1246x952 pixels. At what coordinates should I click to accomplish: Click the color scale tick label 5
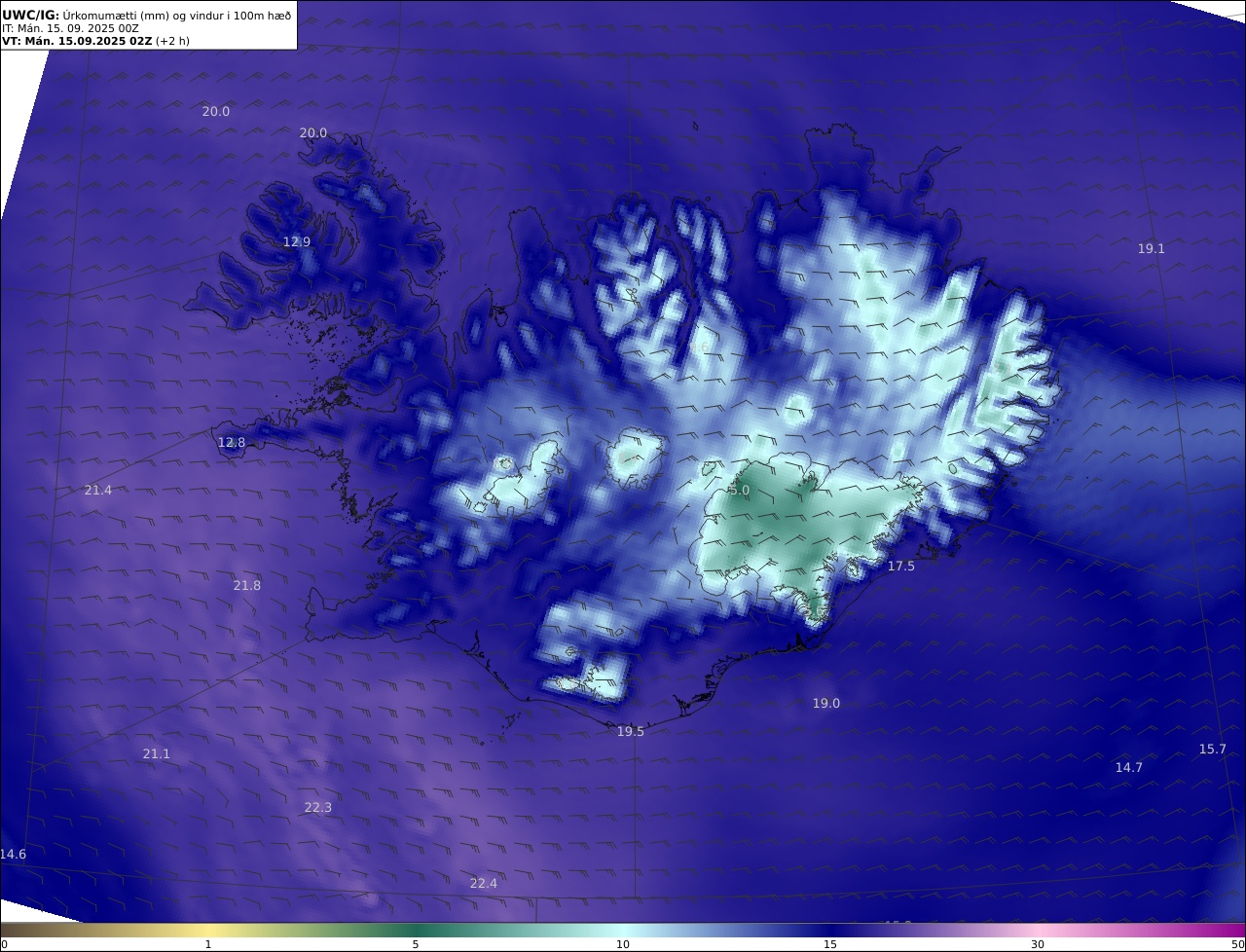coord(416,944)
